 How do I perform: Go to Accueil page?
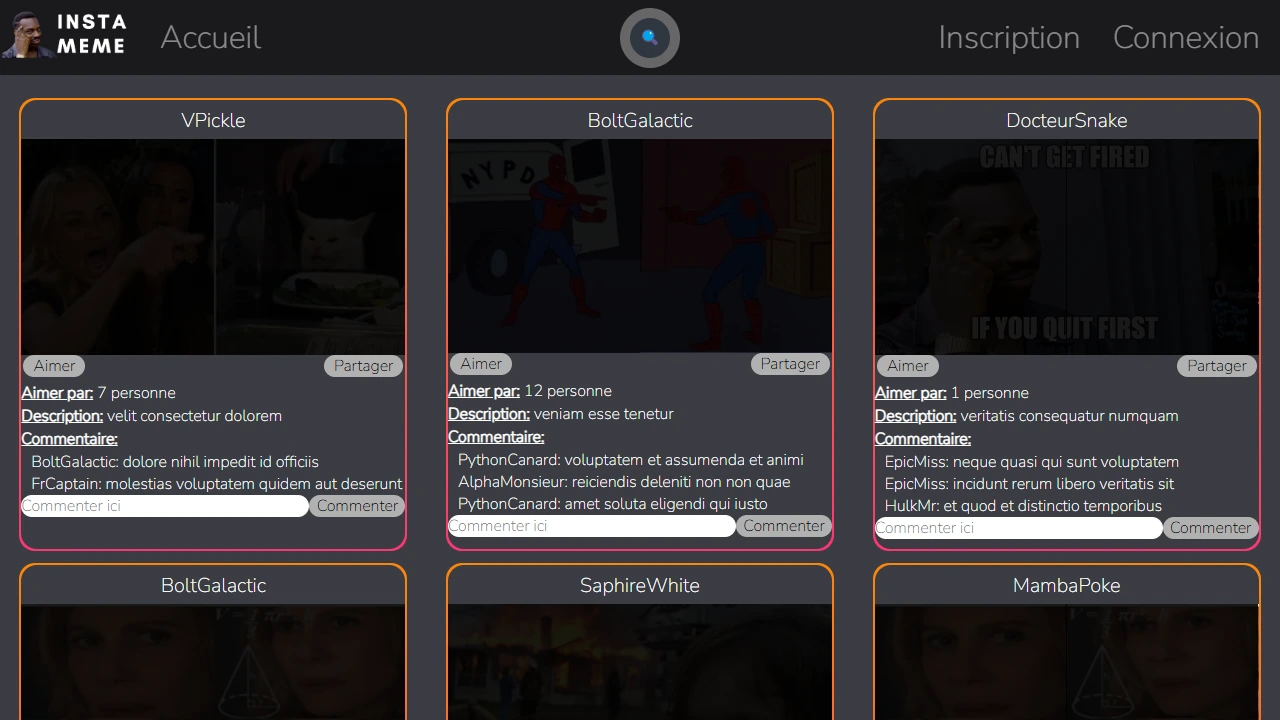tap(211, 37)
